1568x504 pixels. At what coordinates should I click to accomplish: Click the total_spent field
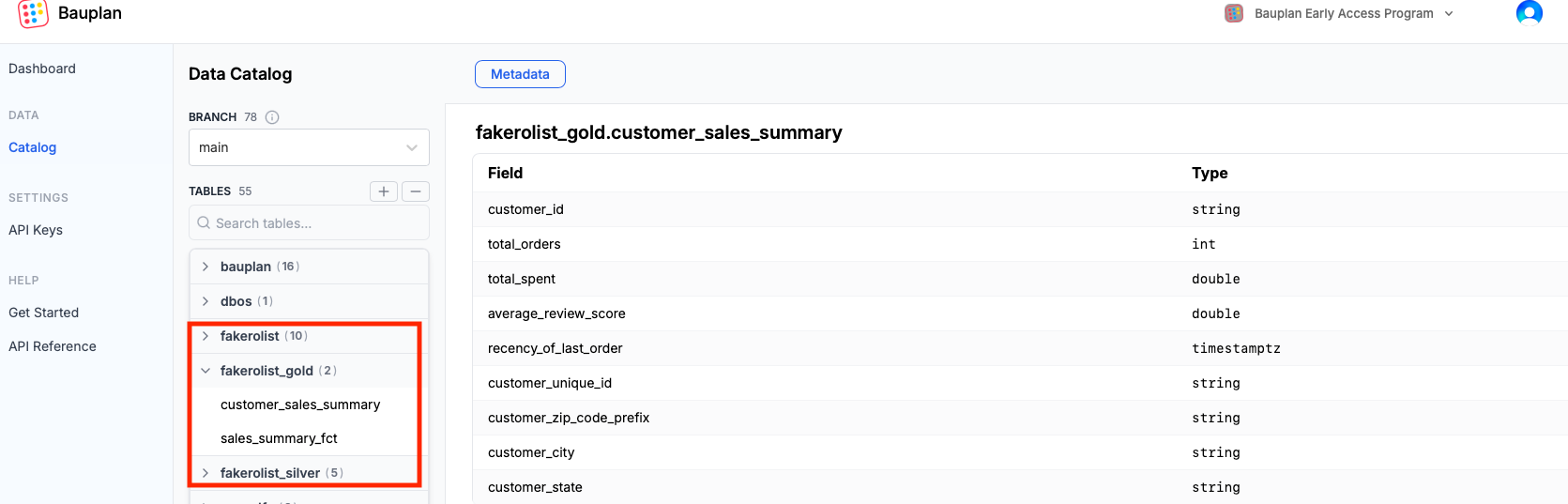[522, 279]
